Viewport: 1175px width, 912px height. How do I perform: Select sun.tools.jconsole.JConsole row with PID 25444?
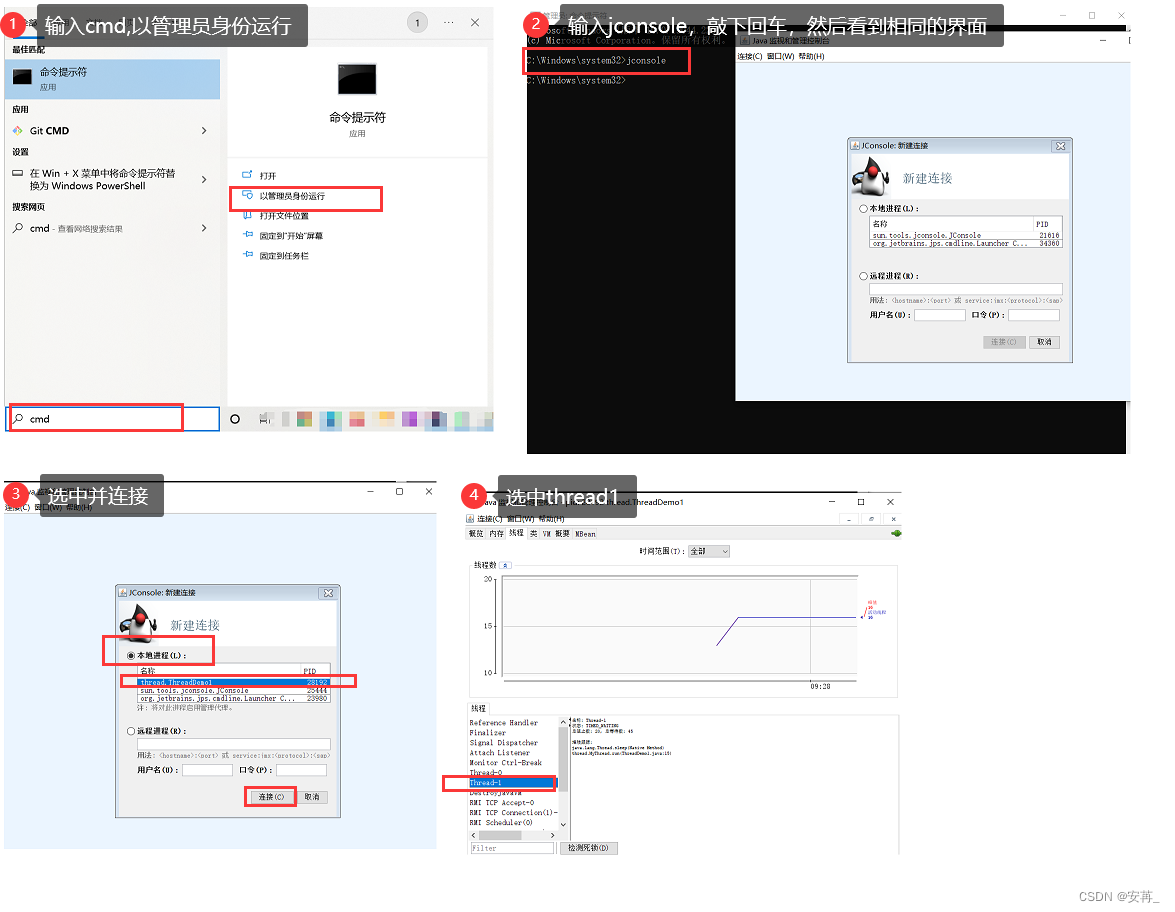[234, 690]
